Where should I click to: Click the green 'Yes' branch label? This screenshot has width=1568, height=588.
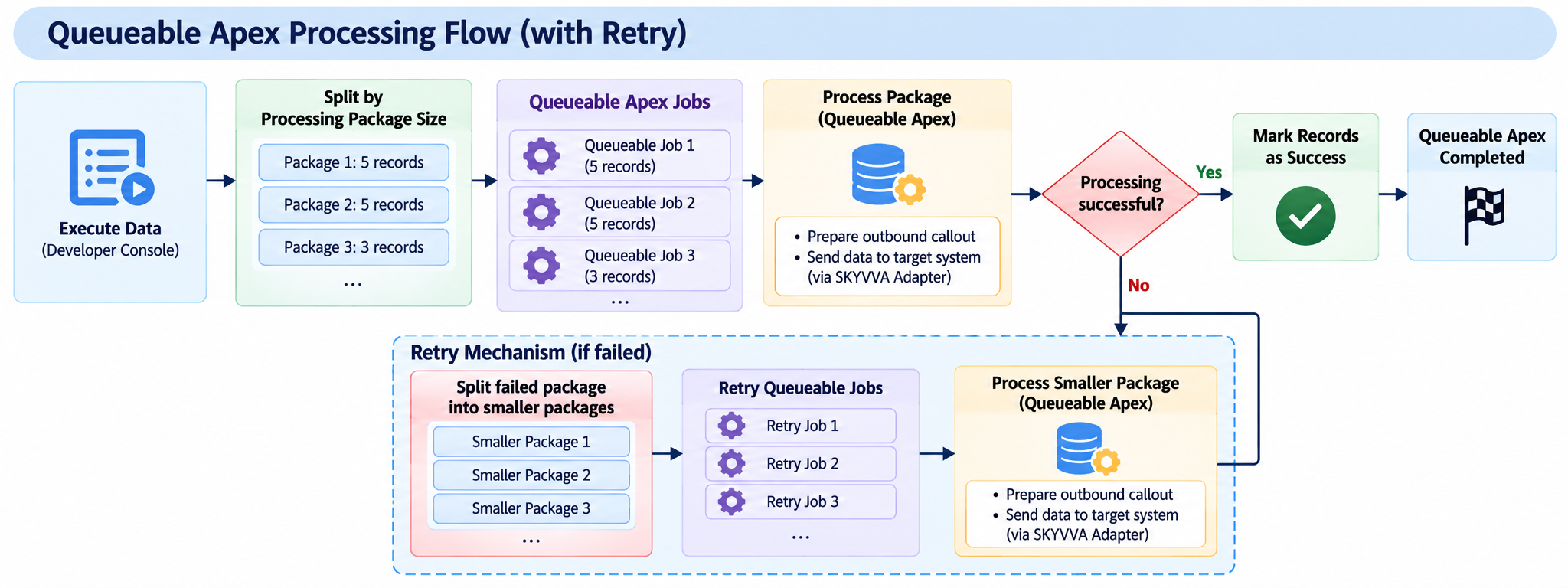coord(1209,172)
